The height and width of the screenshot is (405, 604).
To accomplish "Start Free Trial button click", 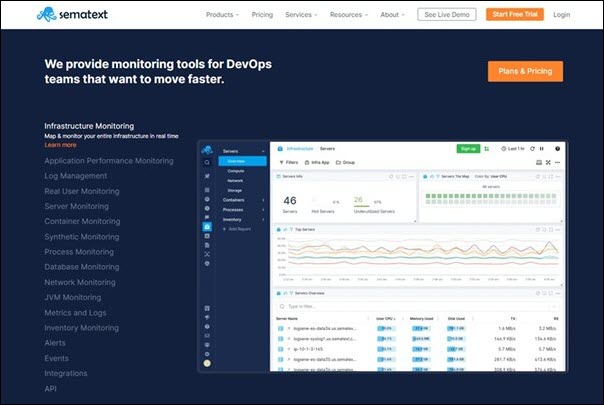I will click(x=515, y=14).
